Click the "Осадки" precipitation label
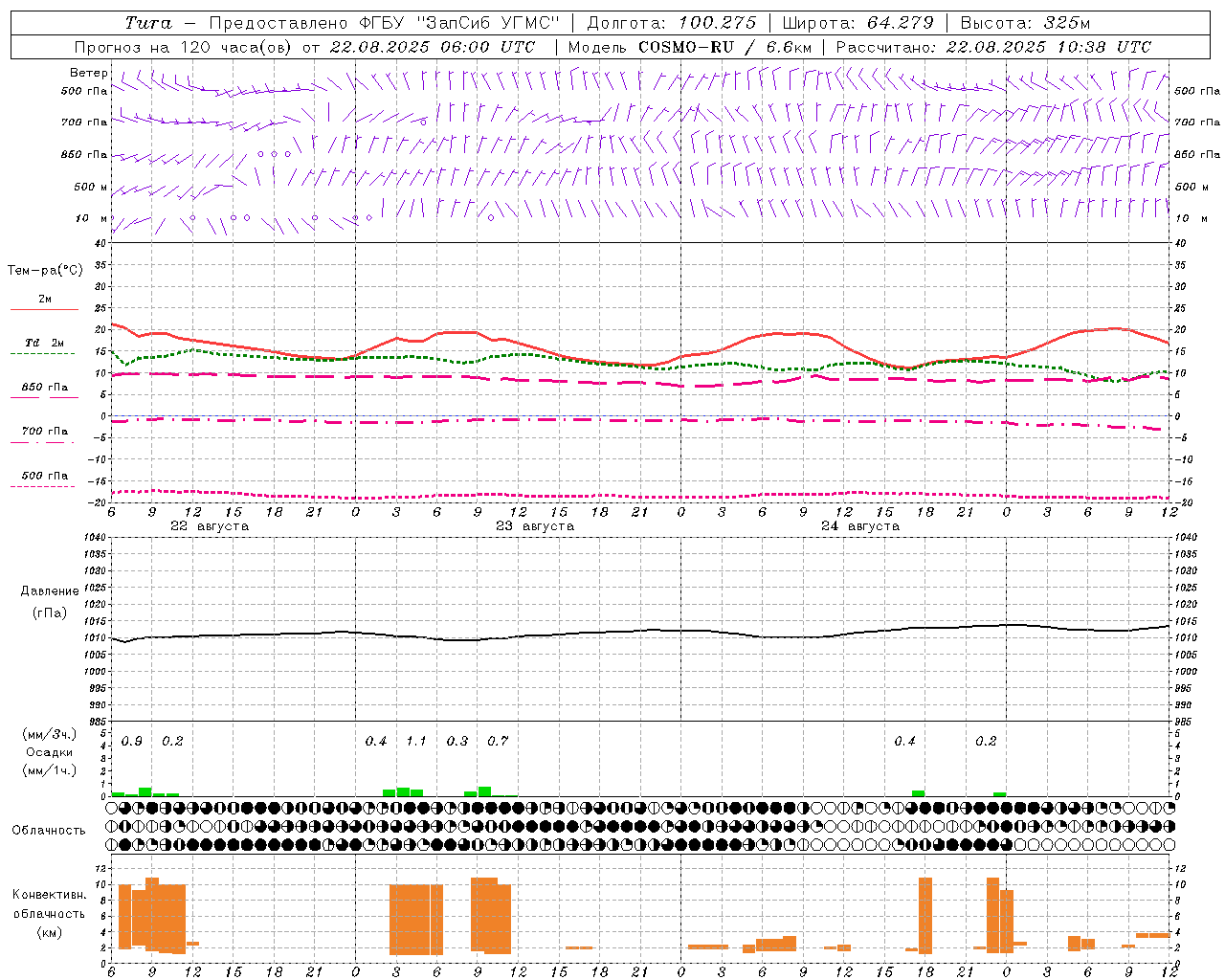Screen dimensions: 1225x980 (49, 752)
